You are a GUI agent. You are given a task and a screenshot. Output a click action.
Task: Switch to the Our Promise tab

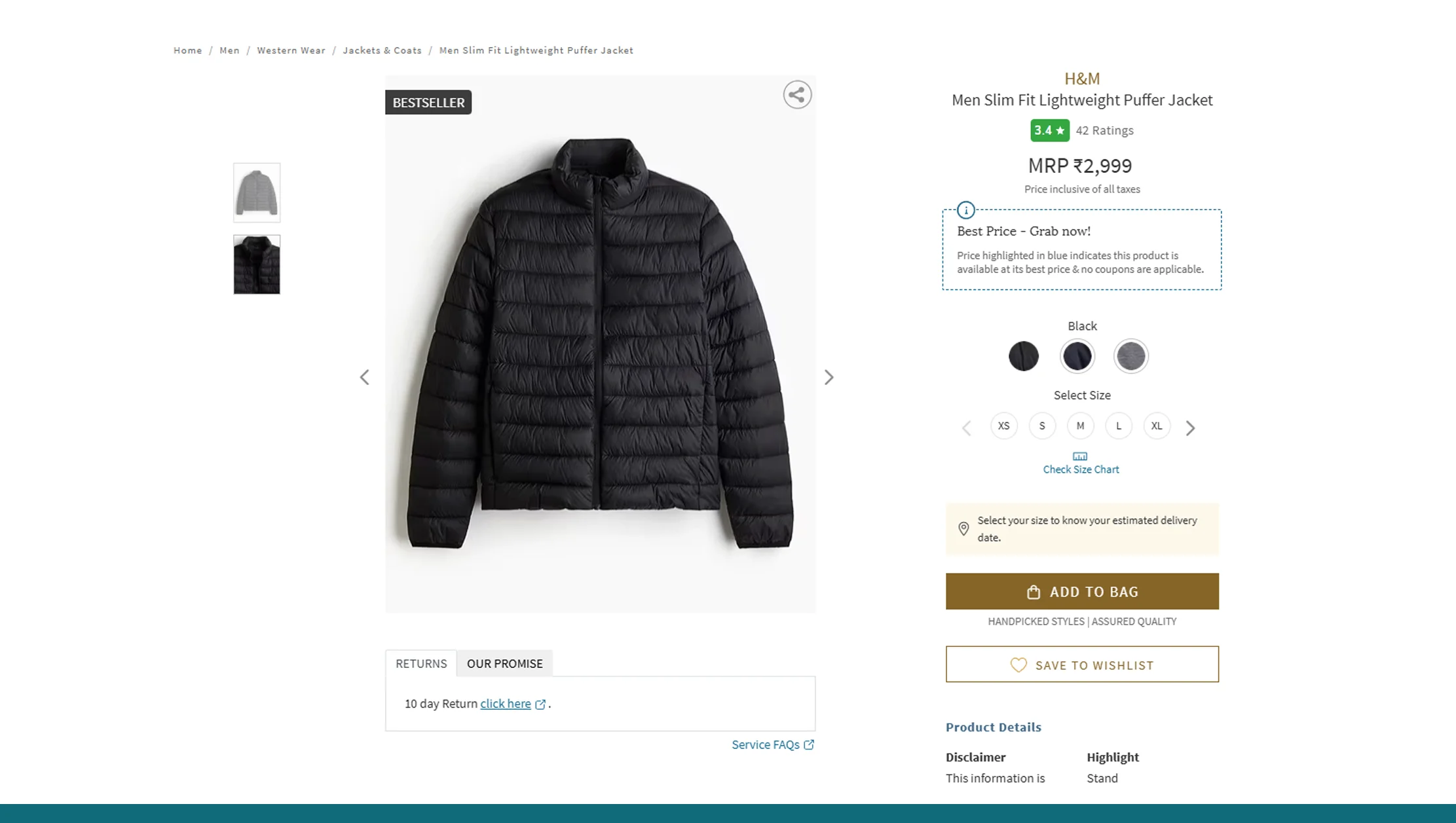pyautogui.click(x=504, y=663)
